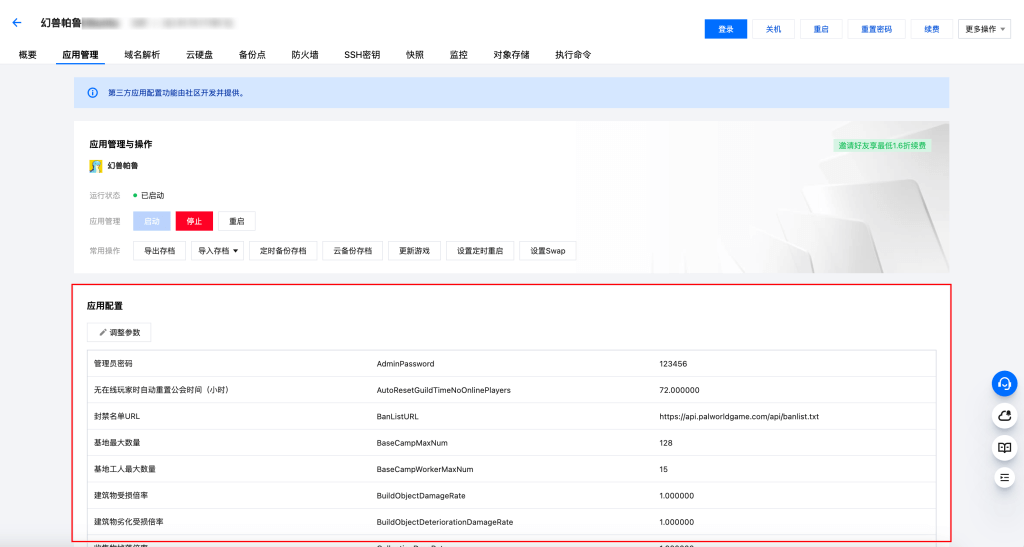
Task: Click 邀请好友享最低1.6折续费 promo tag
Action: (882, 145)
